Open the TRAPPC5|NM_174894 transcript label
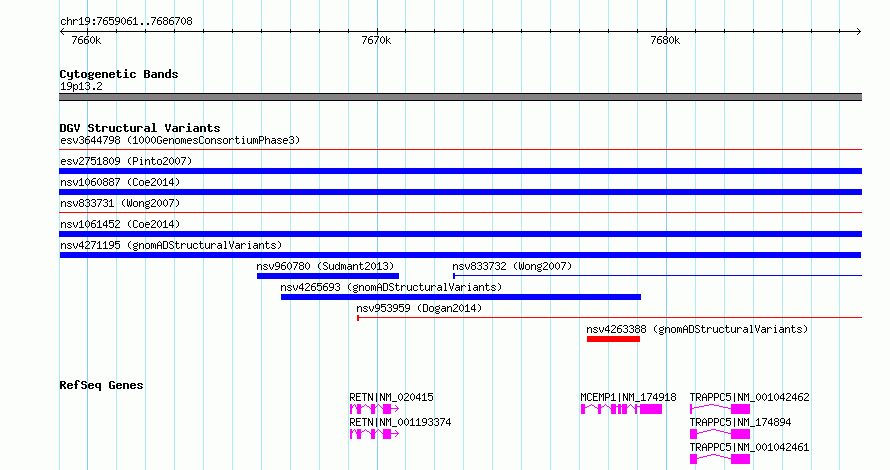Viewport: 890px width, 470px height. point(740,422)
